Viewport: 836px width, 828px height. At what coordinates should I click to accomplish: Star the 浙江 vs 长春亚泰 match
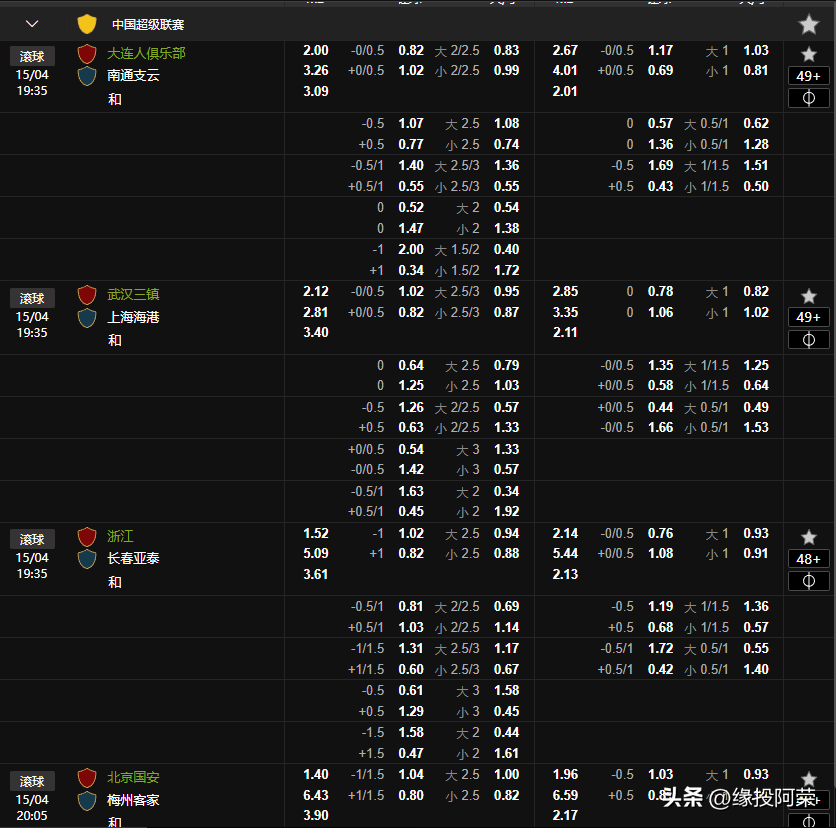point(808,538)
